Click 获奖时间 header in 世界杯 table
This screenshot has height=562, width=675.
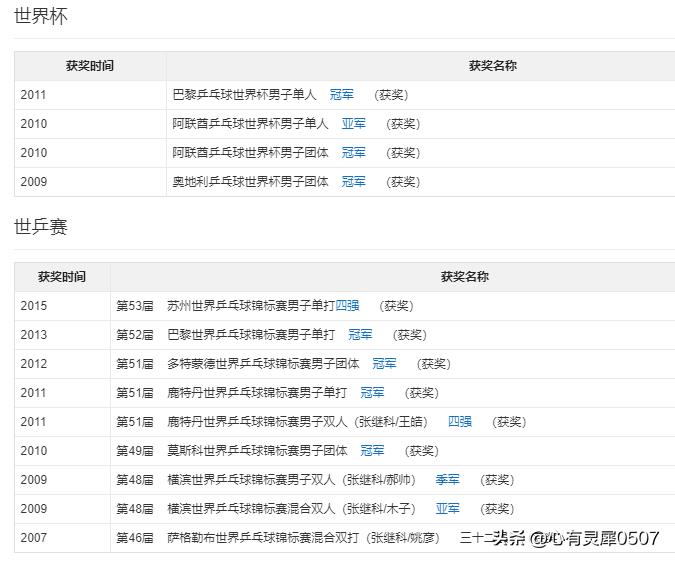[x=90, y=66]
